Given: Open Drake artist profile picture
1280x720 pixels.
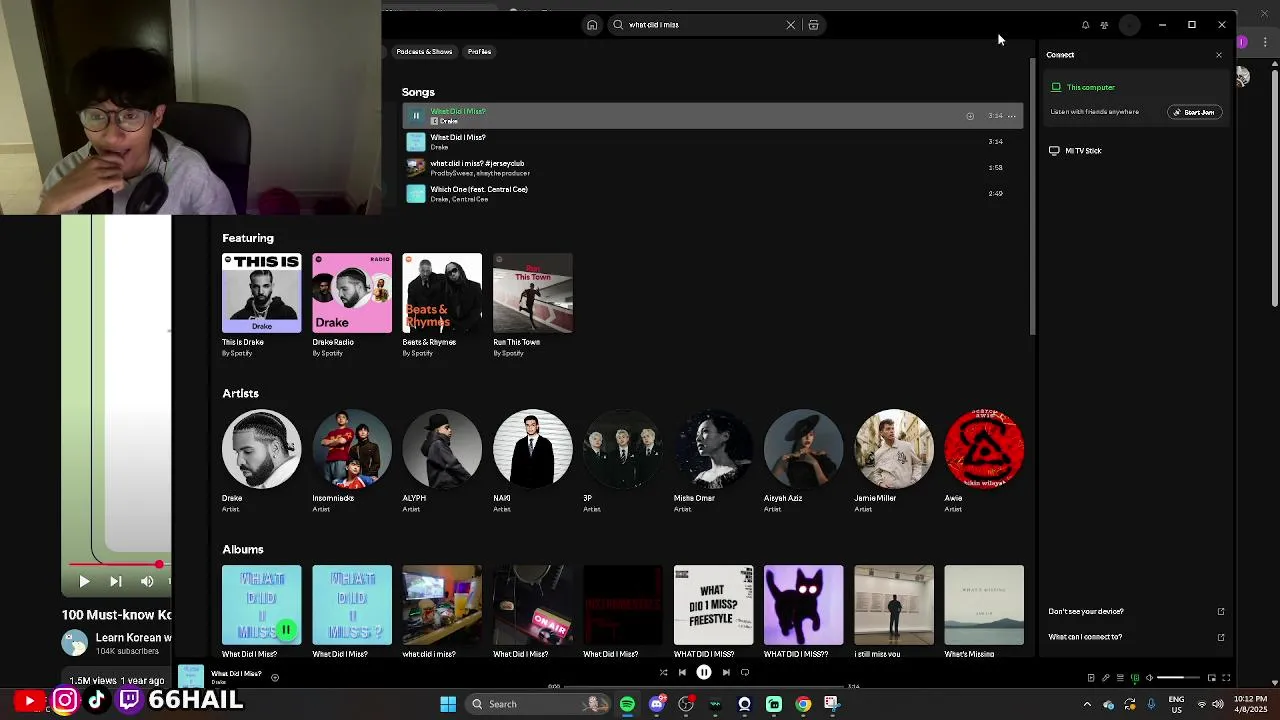Looking at the screenshot, I should point(261,449).
